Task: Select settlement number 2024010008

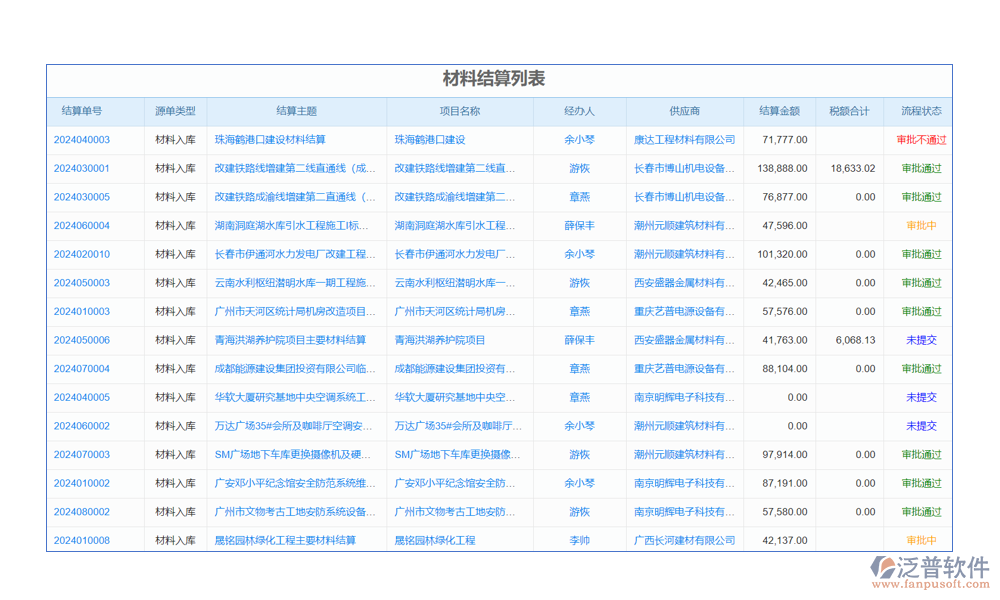Action: click(x=82, y=541)
